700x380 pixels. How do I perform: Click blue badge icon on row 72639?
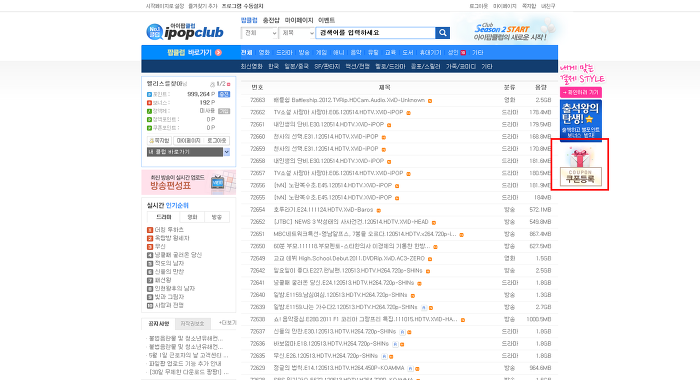pos(424,307)
